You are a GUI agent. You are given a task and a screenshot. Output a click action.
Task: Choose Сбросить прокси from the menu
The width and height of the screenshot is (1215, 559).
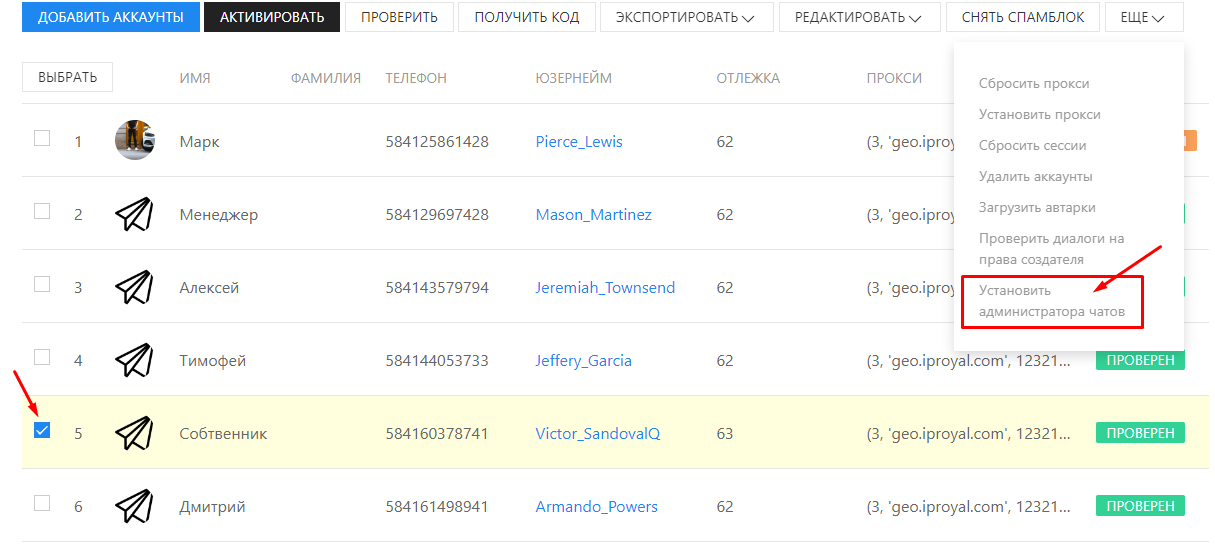1034,84
